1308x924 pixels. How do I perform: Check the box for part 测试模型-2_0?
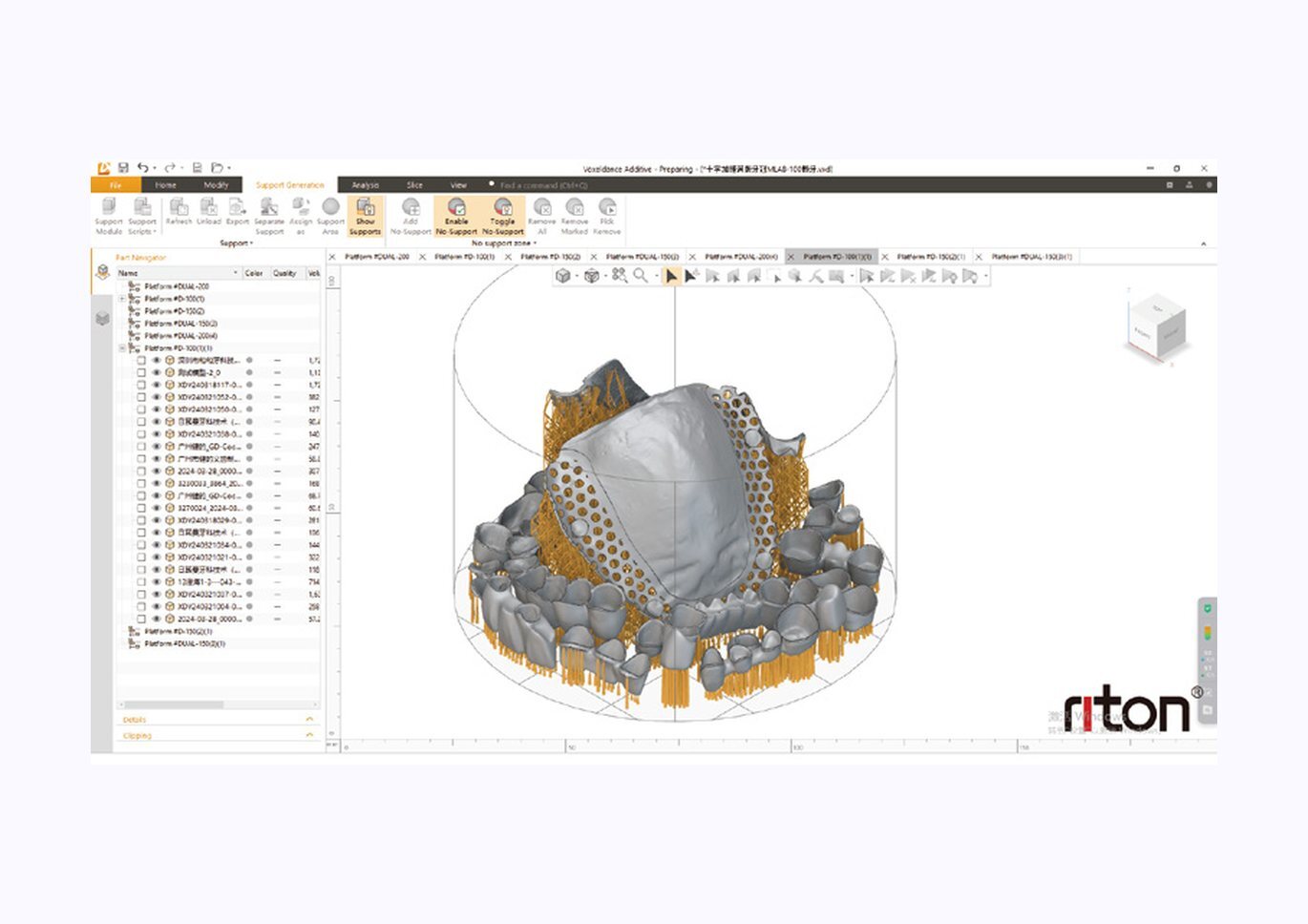coord(142,372)
